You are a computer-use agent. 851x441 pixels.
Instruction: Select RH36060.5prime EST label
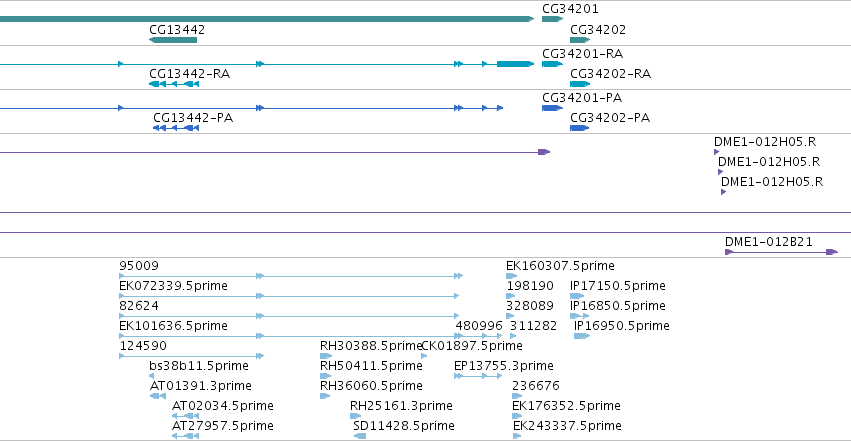click(x=371, y=386)
